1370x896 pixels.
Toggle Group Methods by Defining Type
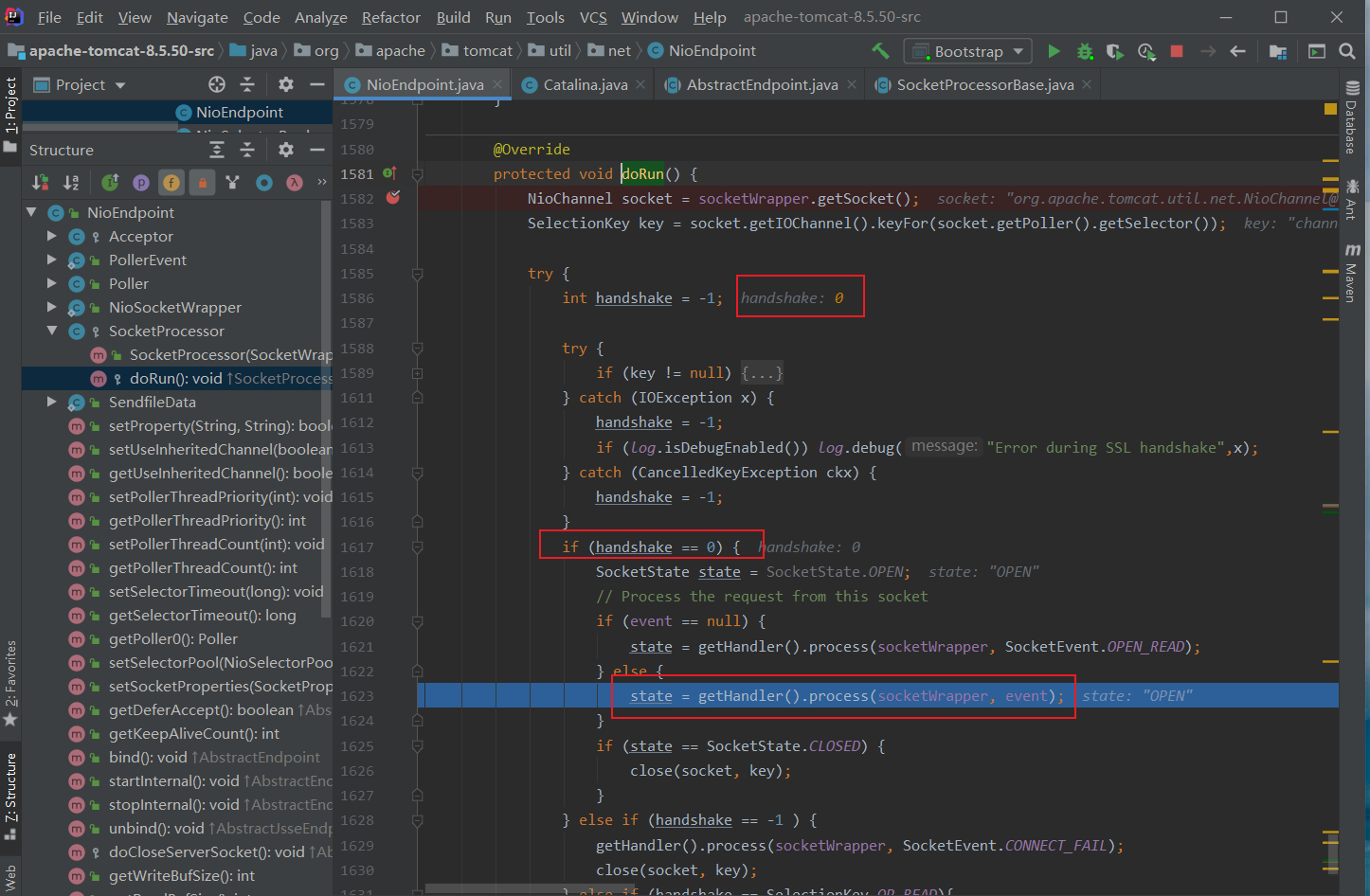[233, 182]
